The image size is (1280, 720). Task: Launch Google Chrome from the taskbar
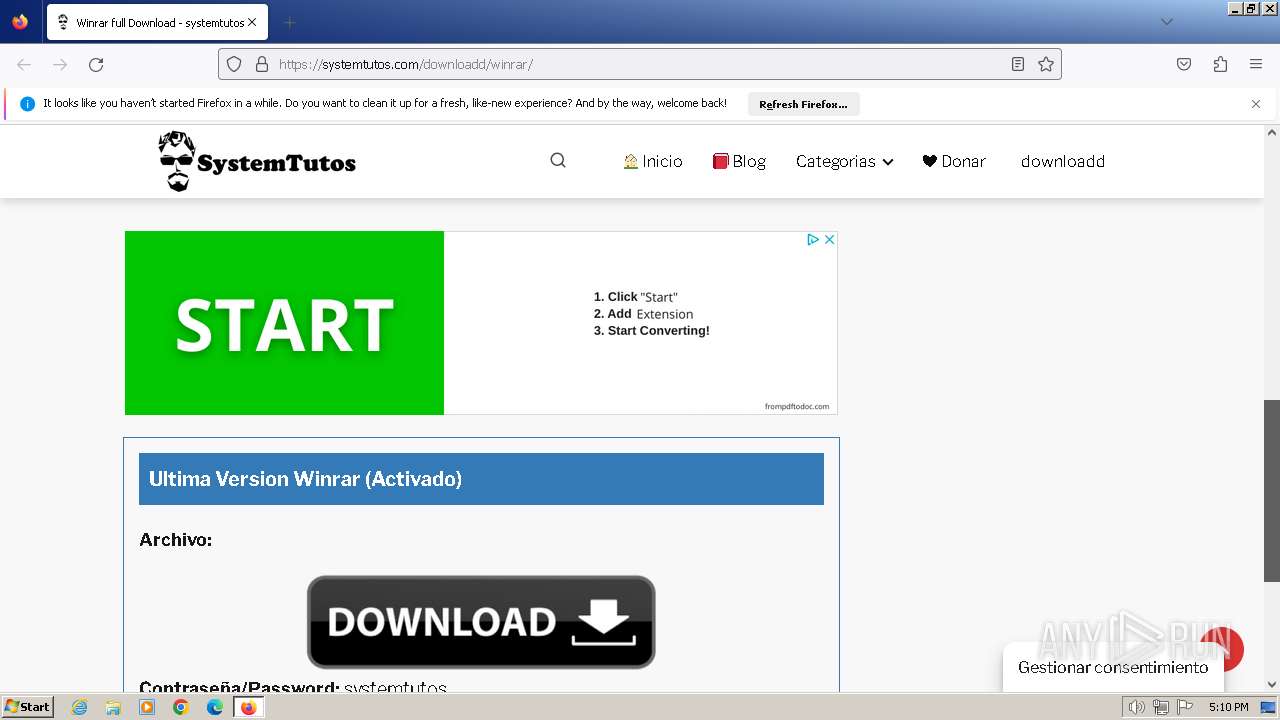pos(181,707)
